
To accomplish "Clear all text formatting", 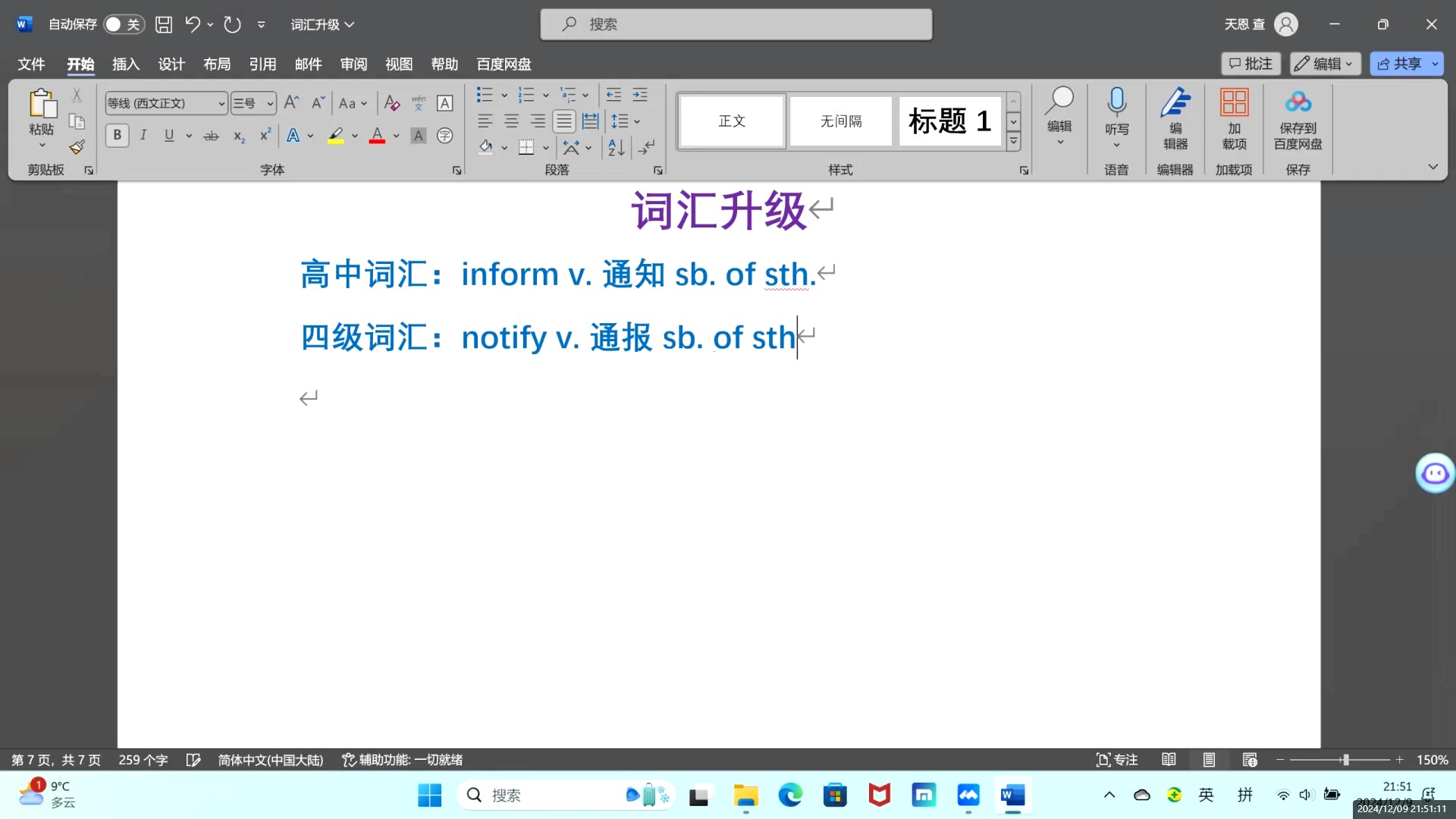I will [x=391, y=102].
